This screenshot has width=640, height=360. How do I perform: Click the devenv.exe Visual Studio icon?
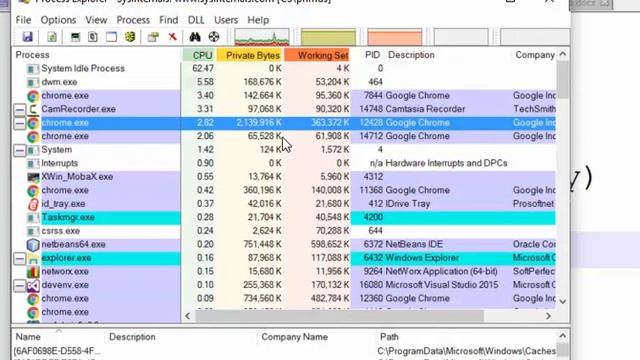tap(33, 285)
